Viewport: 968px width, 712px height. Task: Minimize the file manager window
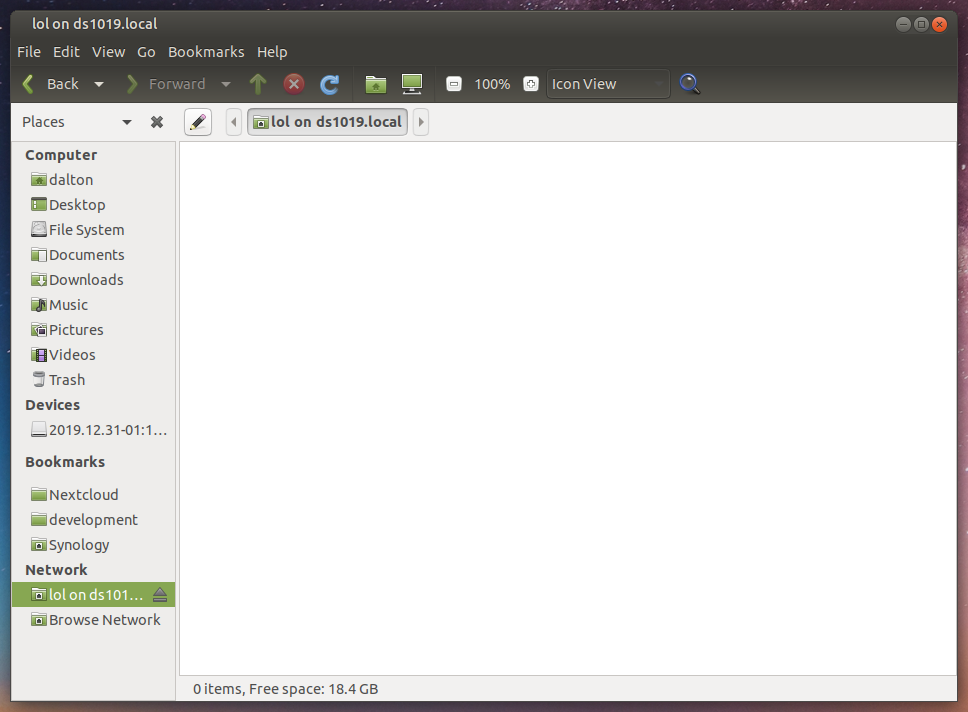point(903,24)
